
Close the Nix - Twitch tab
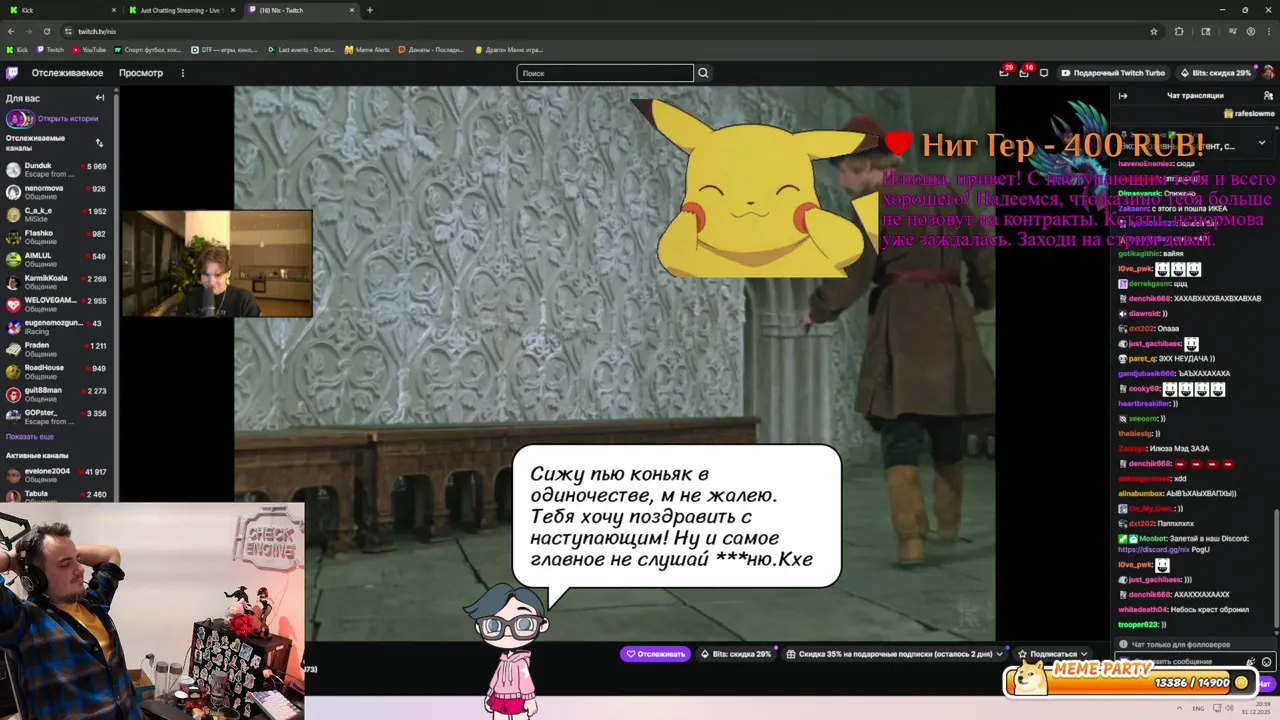click(x=352, y=10)
